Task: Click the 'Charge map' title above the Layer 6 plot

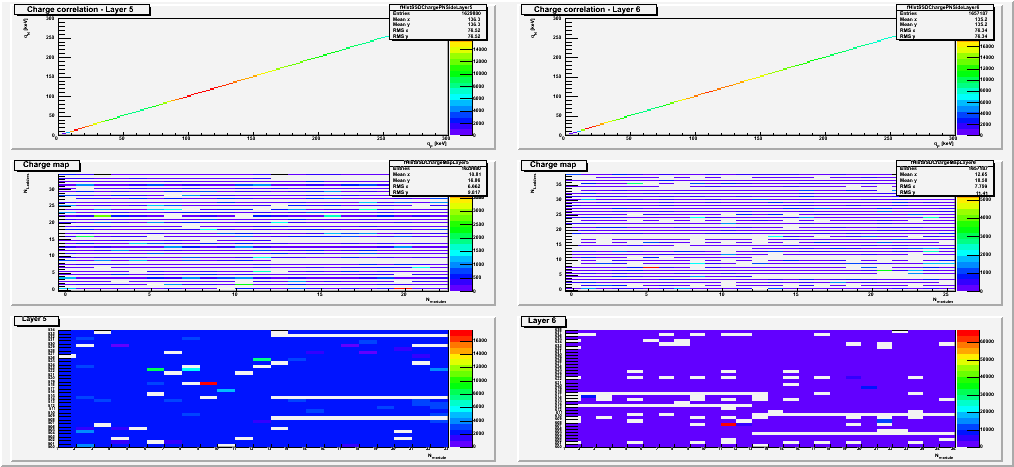Action: coord(554,165)
